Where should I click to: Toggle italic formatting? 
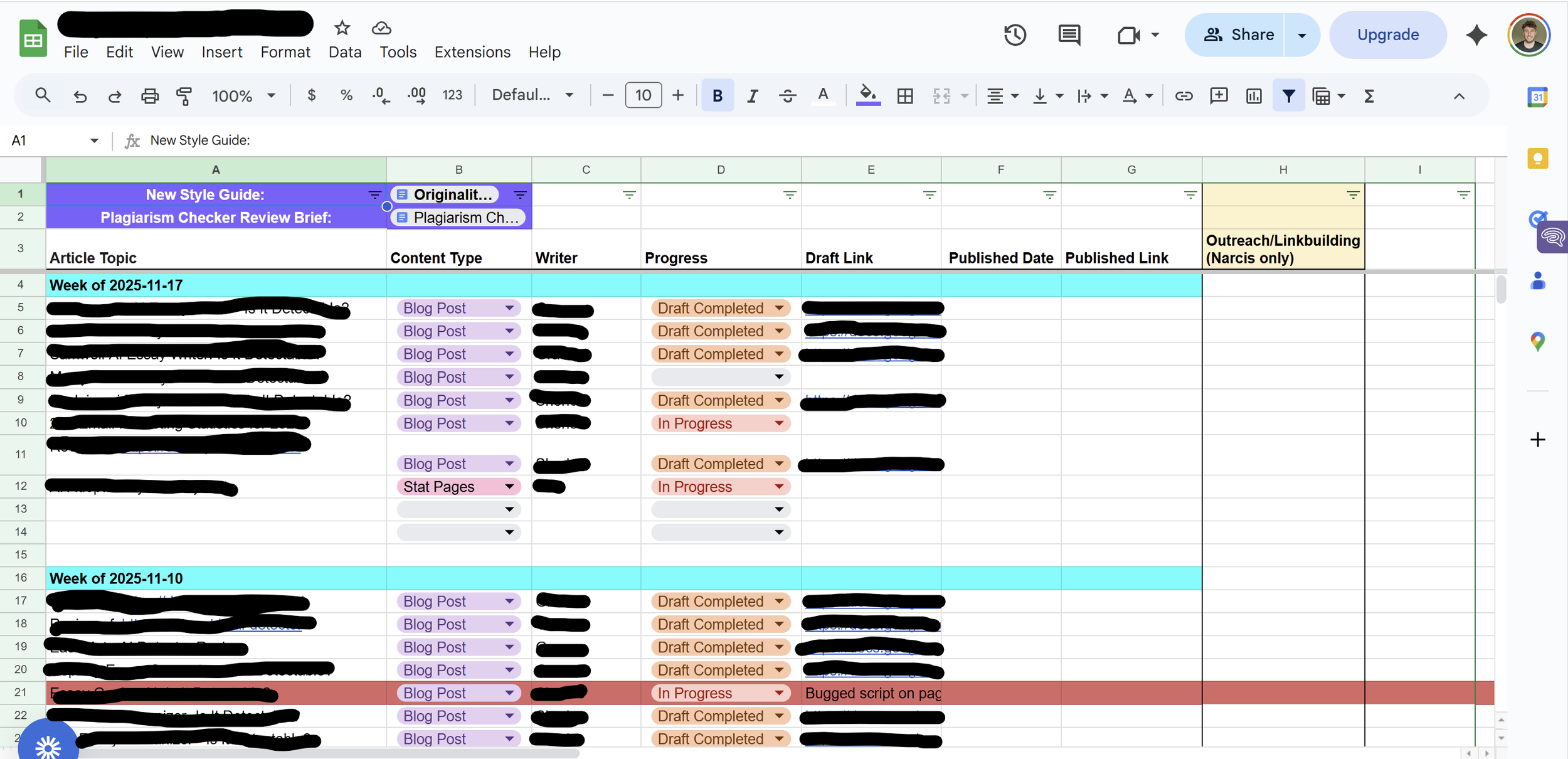tap(752, 96)
